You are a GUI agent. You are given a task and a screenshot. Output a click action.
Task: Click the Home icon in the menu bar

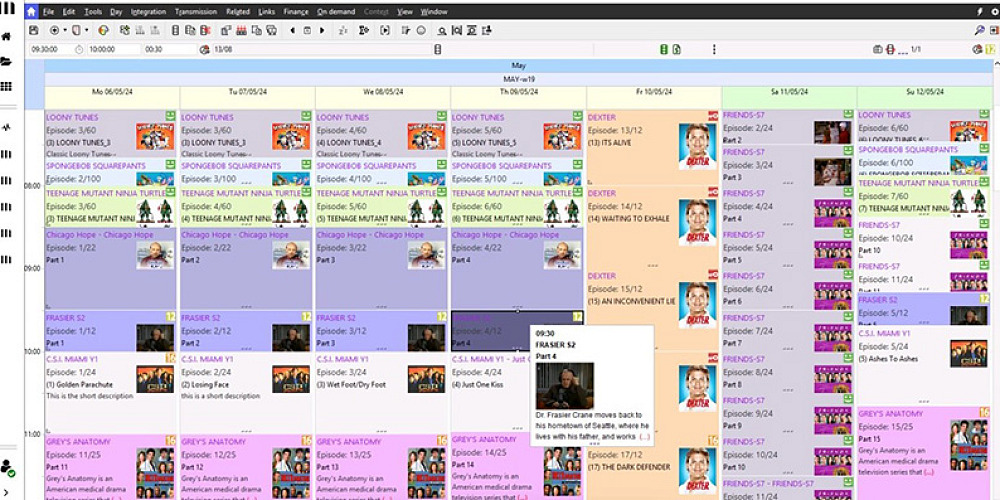tap(32, 12)
